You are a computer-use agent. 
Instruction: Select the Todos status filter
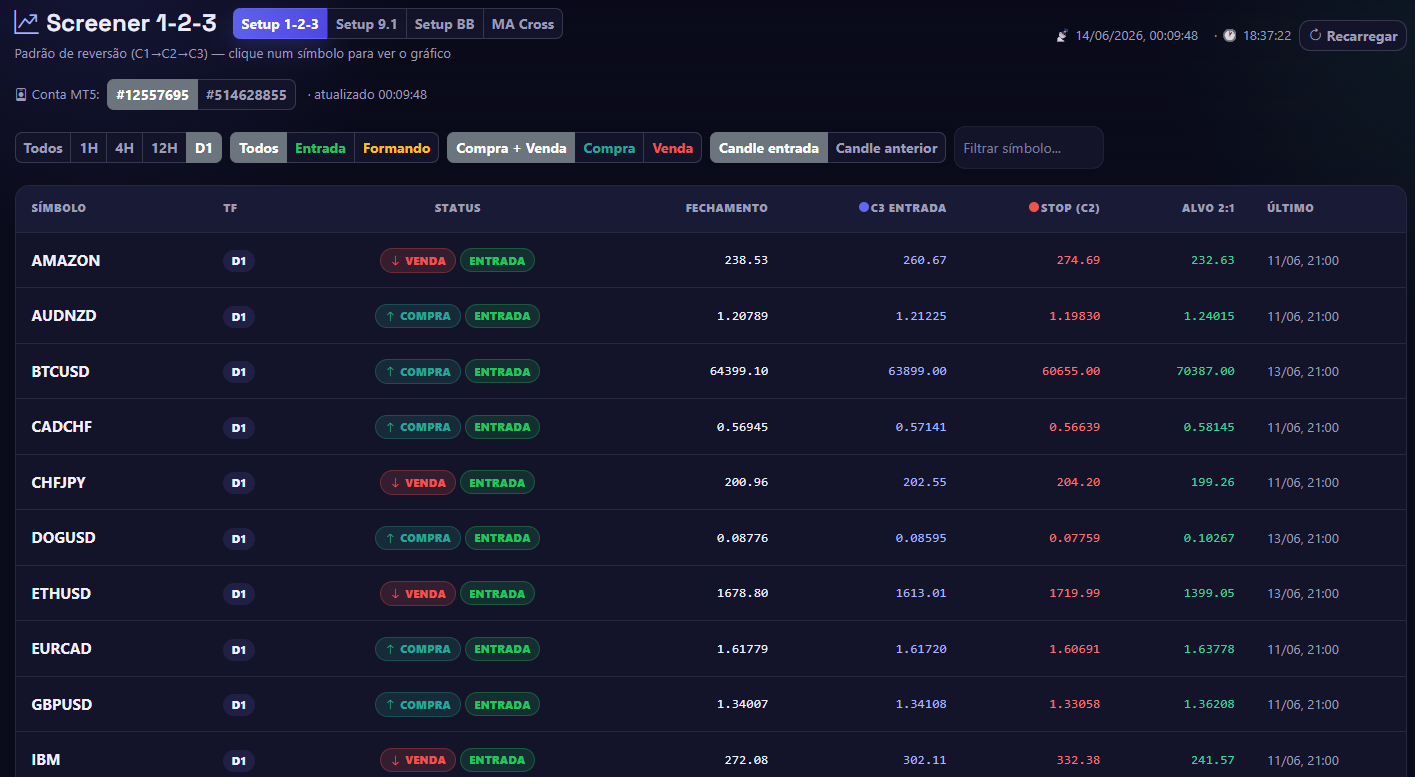pyautogui.click(x=259, y=148)
